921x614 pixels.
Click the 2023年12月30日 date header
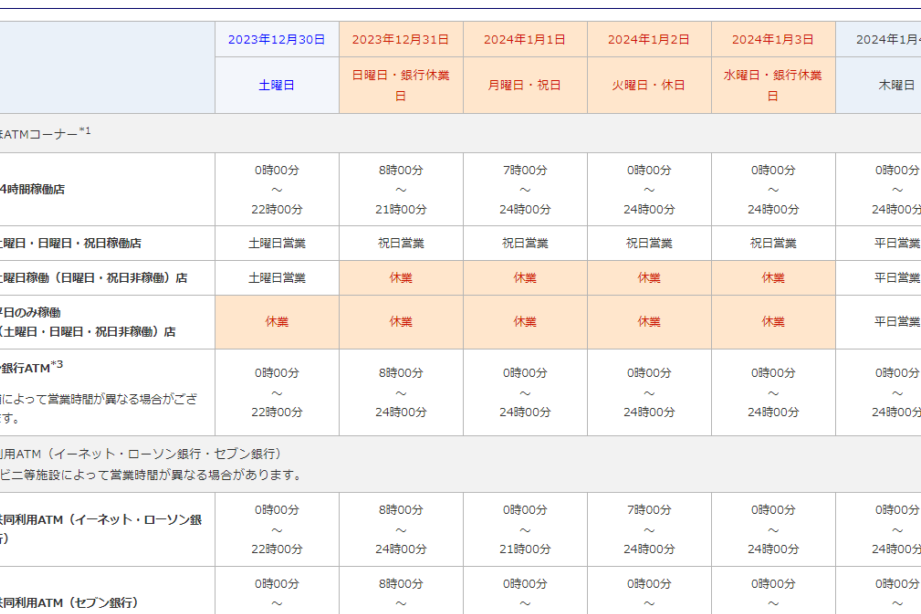[277, 40]
